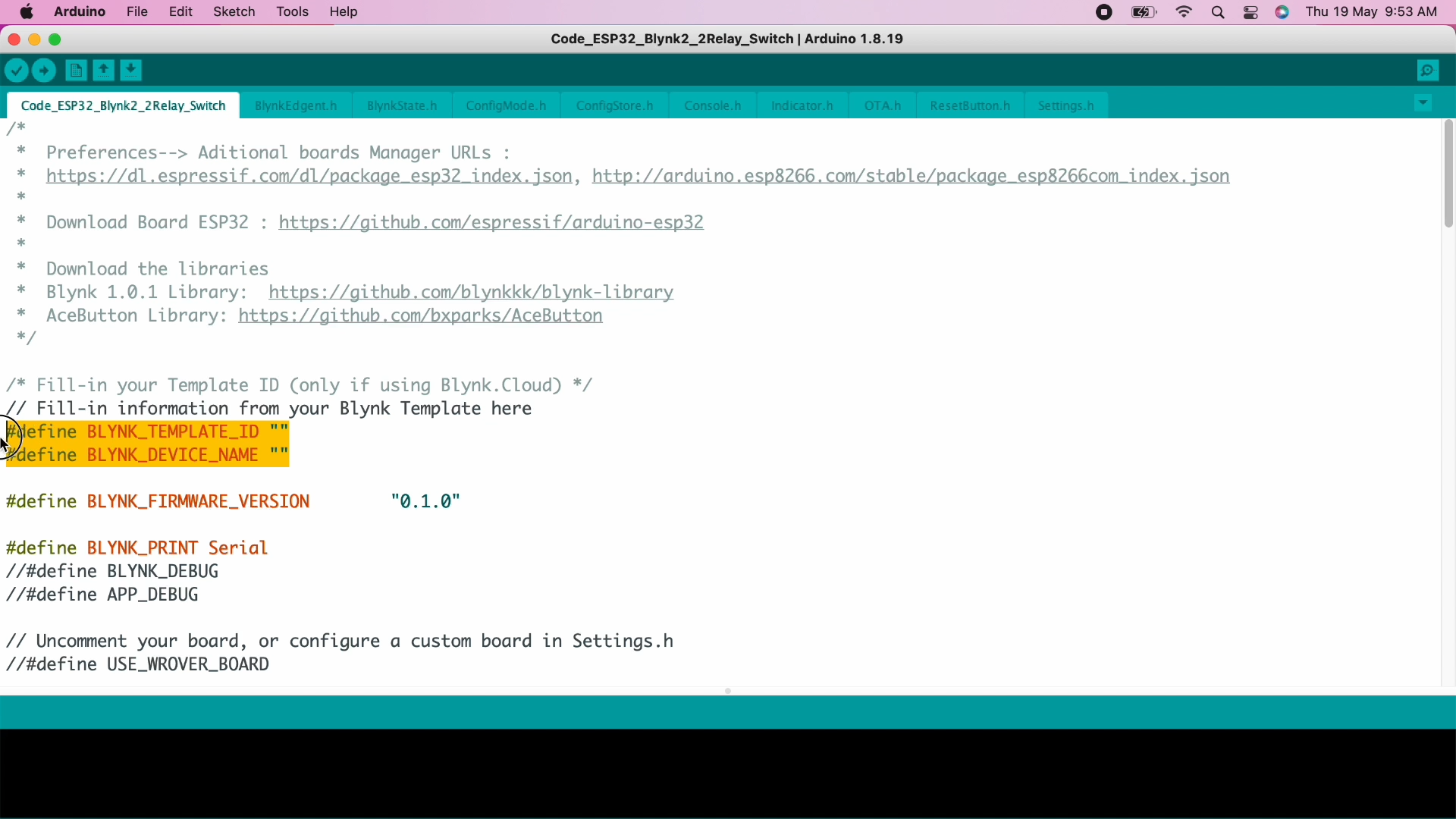Open the github espressif arduino-esp32 link
The image size is (1456, 819).
[x=492, y=223]
